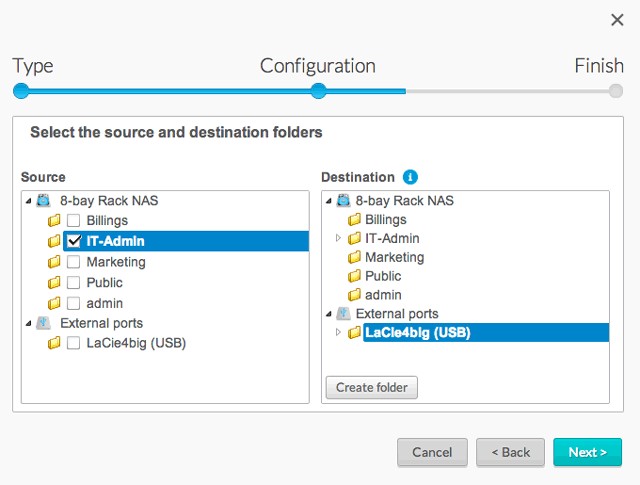
Task: Uncheck the IT-Admin source checkbox
Action: coord(74,241)
